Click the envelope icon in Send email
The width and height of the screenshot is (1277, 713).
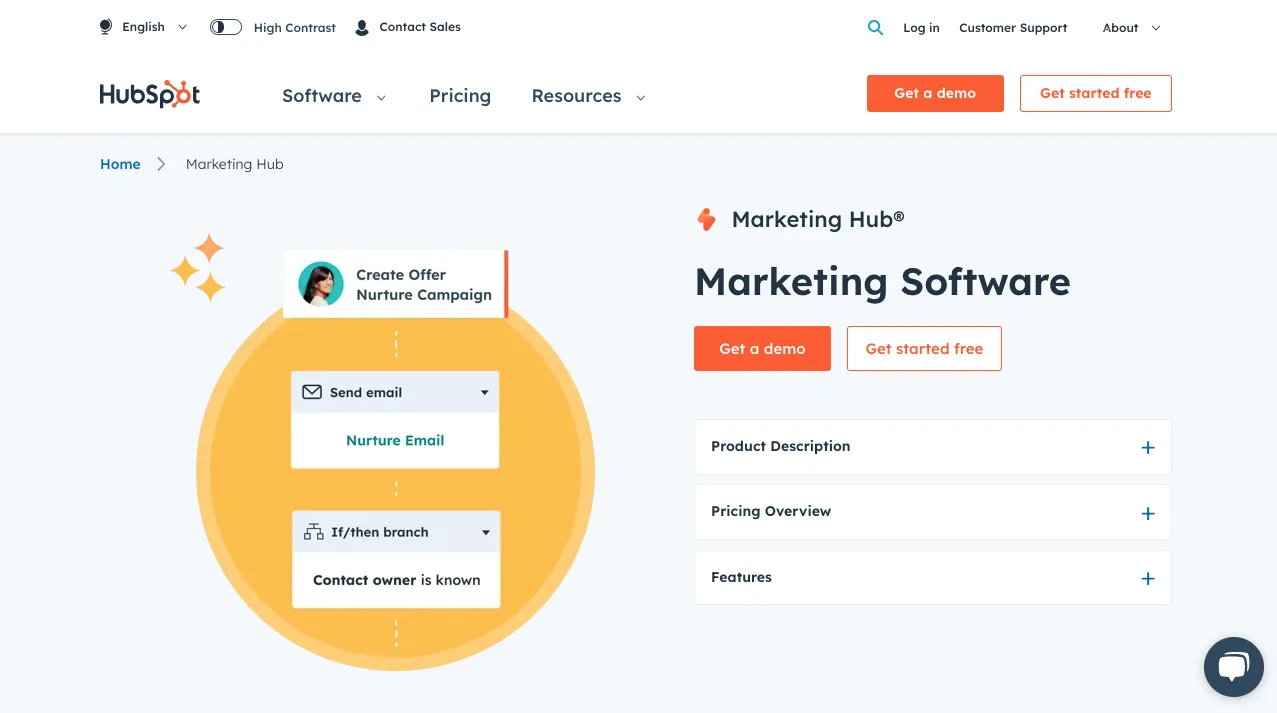312,392
